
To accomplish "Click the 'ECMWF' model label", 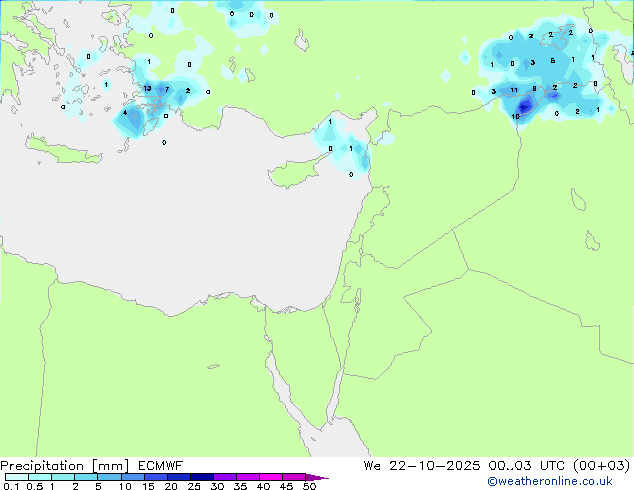I will (x=161, y=466).
